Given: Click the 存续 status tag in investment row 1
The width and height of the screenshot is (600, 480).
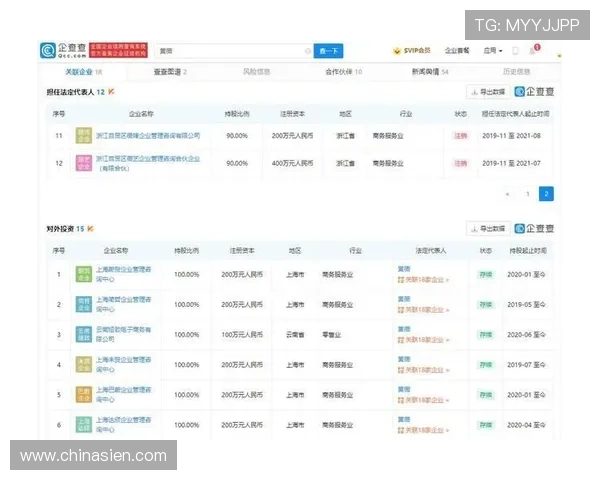Looking at the screenshot, I should (x=486, y=274).
